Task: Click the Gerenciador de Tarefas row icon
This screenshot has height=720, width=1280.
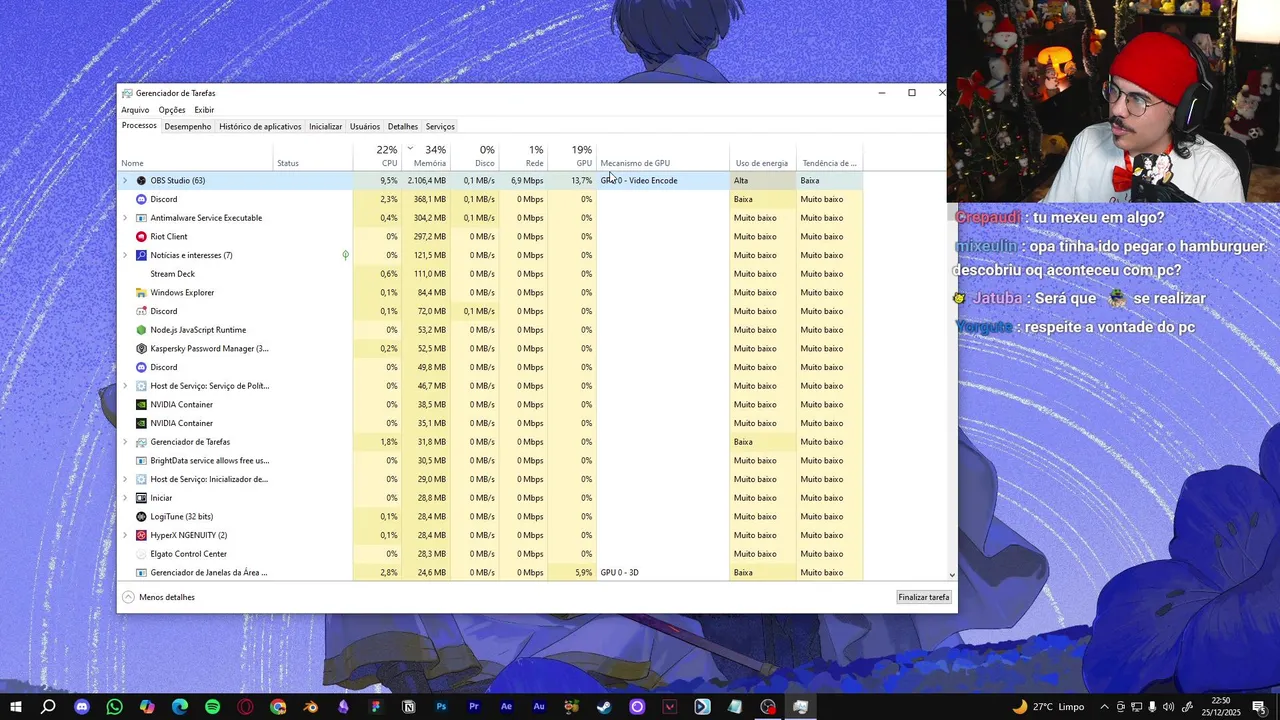Action: [141, 442]
